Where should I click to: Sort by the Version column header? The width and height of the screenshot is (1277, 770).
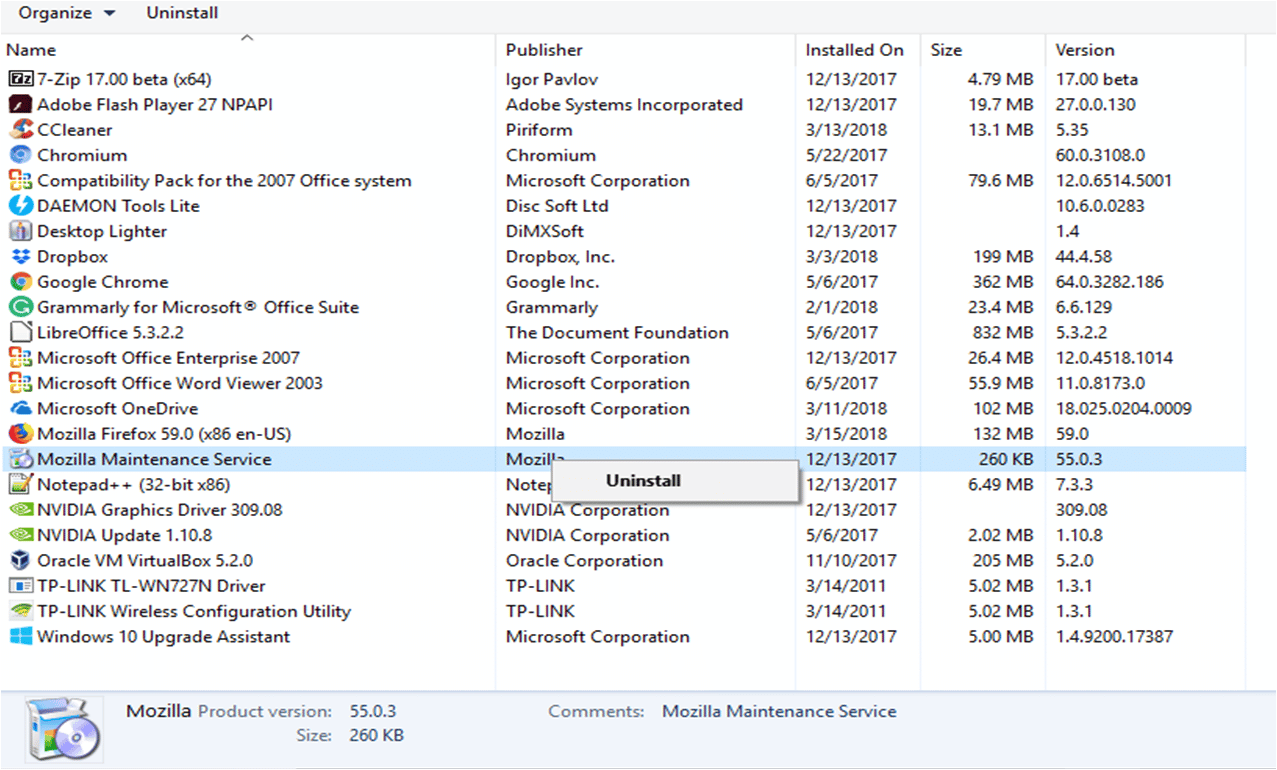click(x=1085, y=50)
